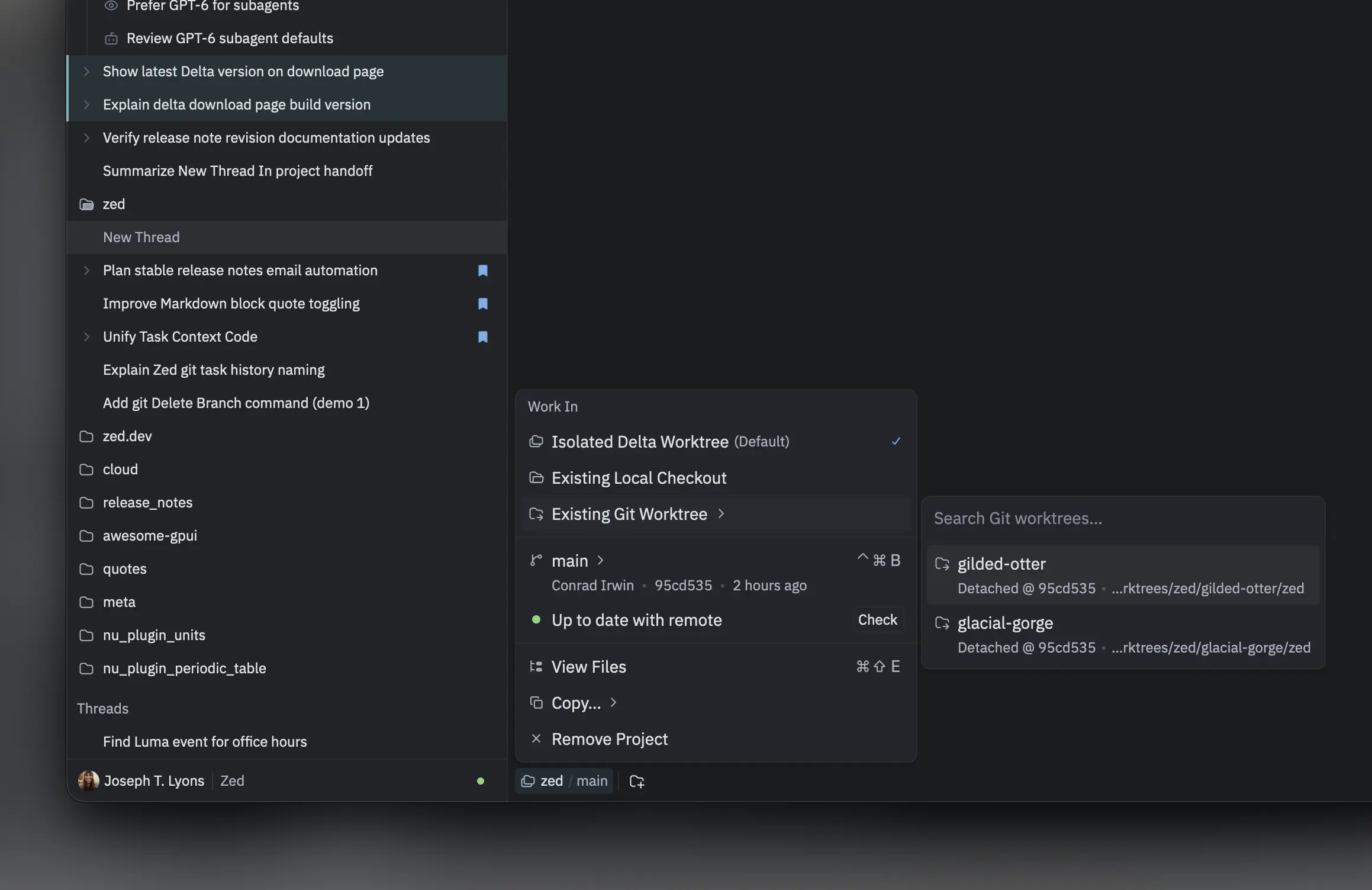Select Isolated Delta Worktree (Default) option

[x=715, y=442]
